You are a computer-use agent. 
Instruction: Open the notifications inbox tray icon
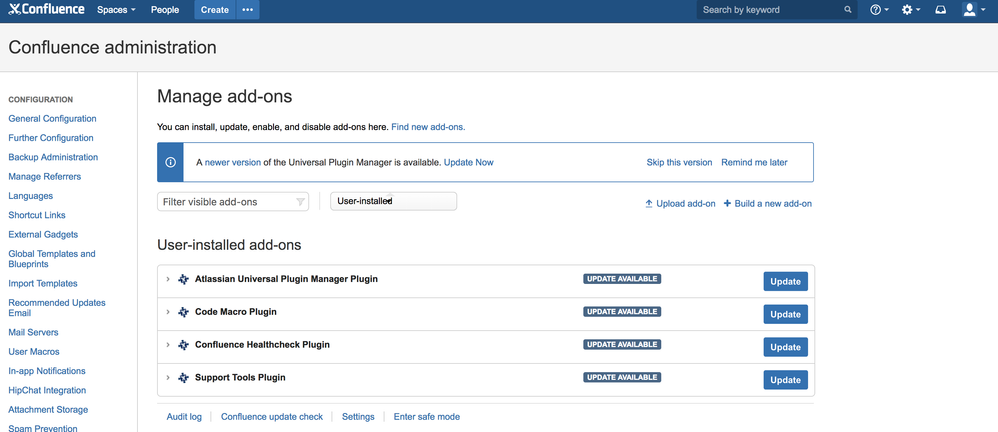[941, 10]
